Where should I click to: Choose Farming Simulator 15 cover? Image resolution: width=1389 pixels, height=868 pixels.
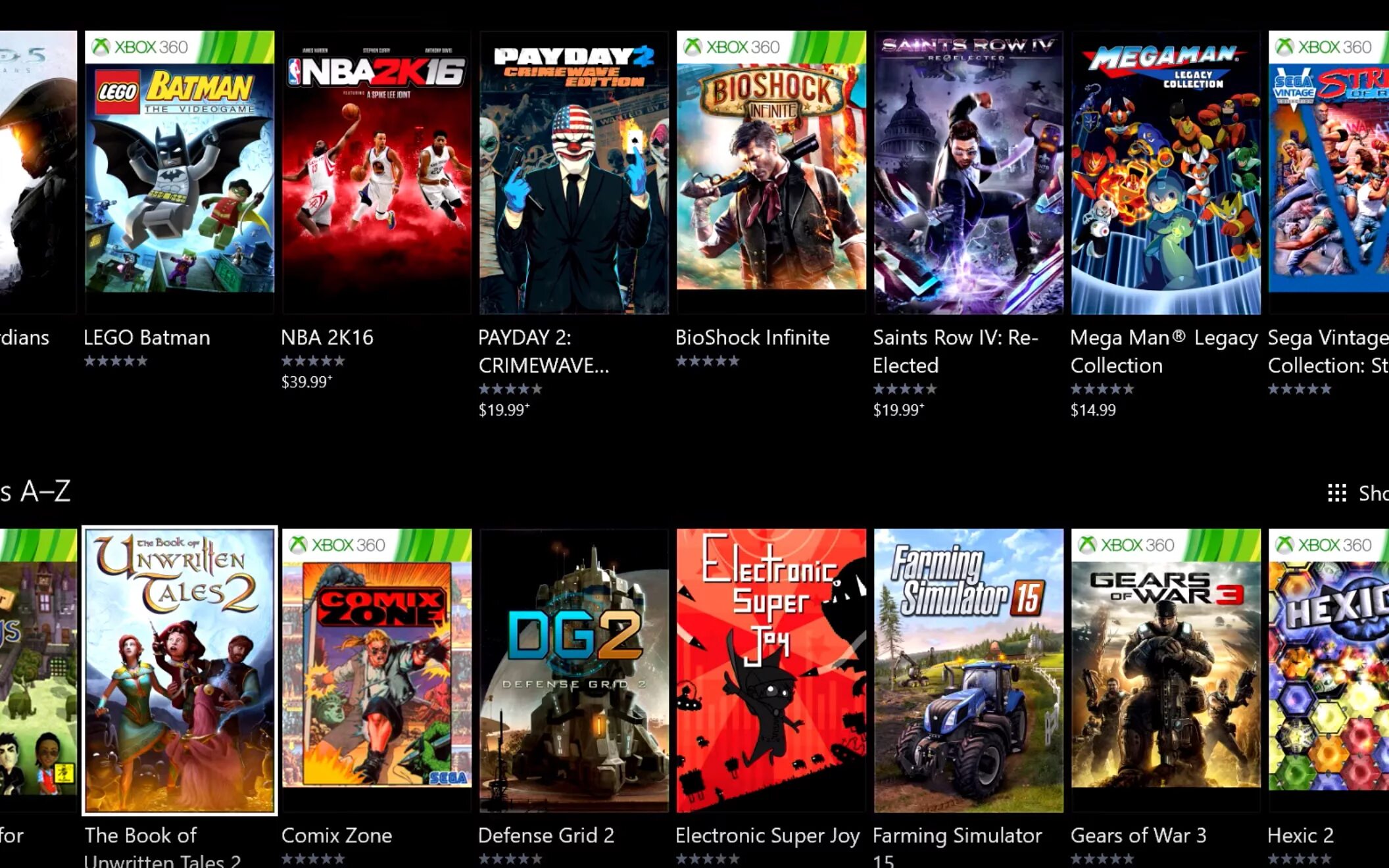969,671
